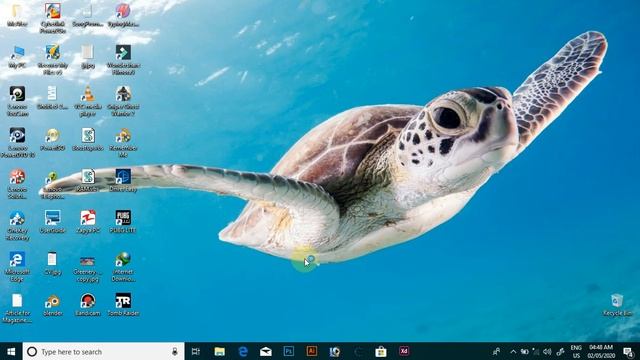Select the webcam-icon Lenovo shortcut above PowerDVD
This screenshot has height=360, width=640.
tap(17, 101)
